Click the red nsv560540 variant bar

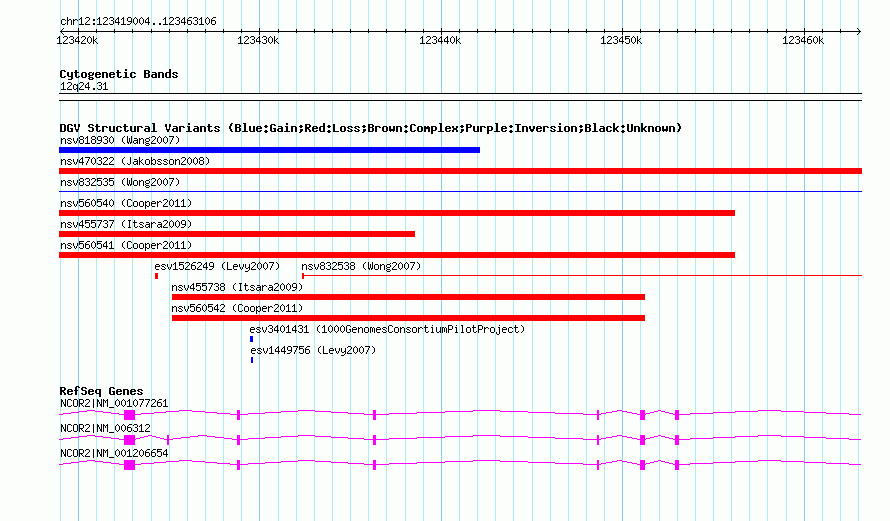[x=397, y=213]
